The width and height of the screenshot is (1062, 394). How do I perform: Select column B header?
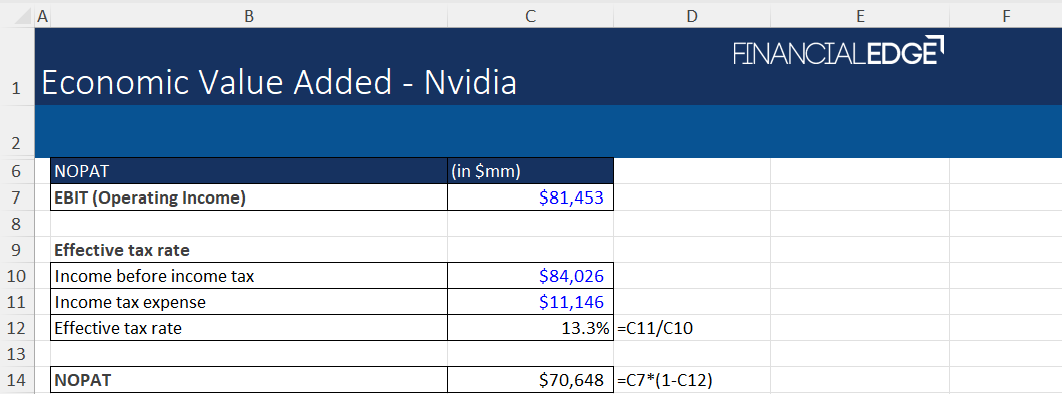pos(249,16)
